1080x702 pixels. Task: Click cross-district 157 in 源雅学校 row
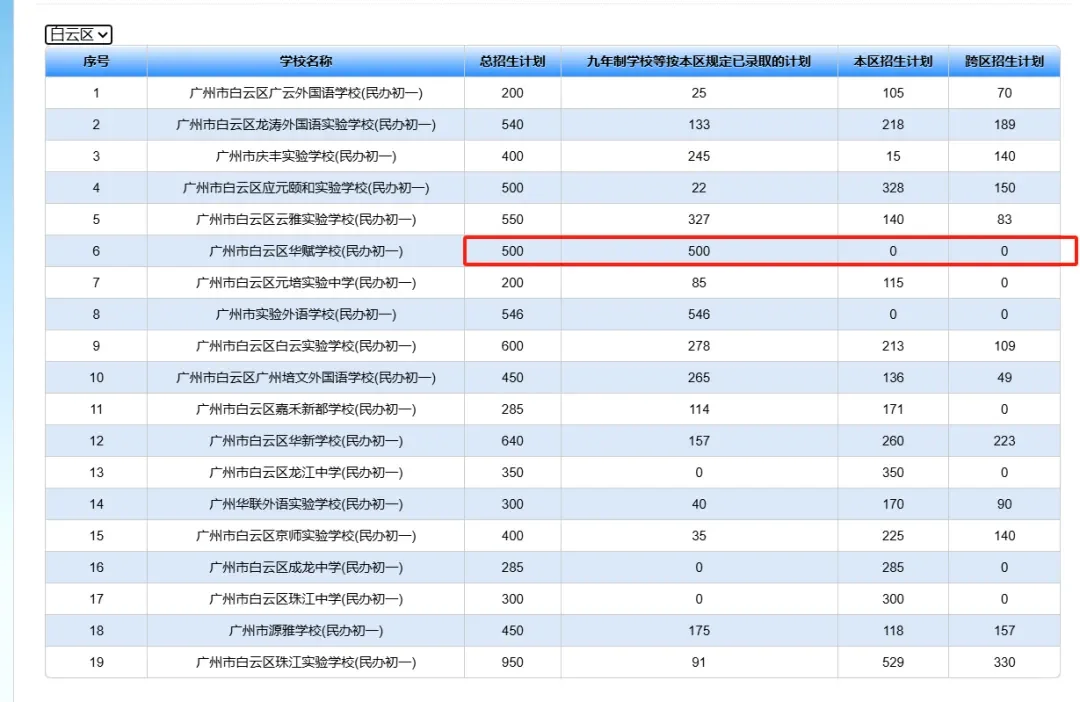[1004, 632]
